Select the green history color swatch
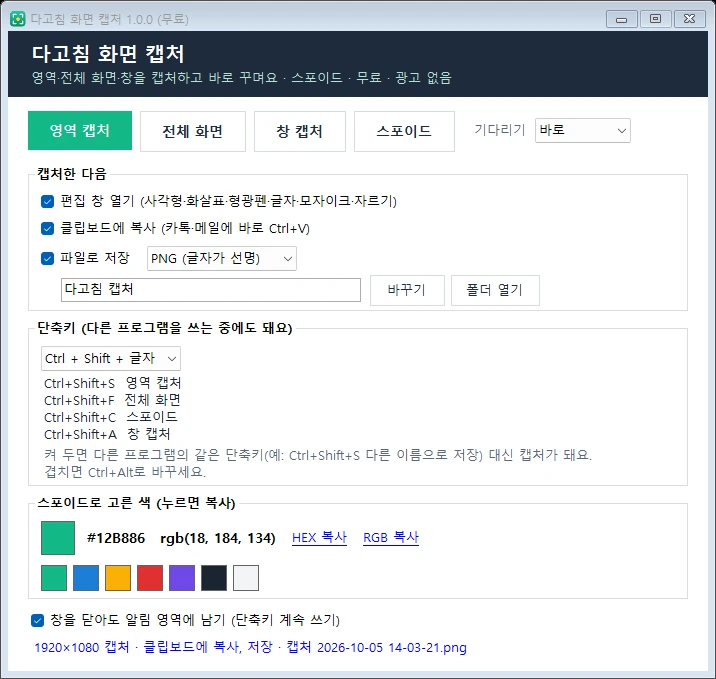This screenshot has width=716, height=679. coord(54,578)
